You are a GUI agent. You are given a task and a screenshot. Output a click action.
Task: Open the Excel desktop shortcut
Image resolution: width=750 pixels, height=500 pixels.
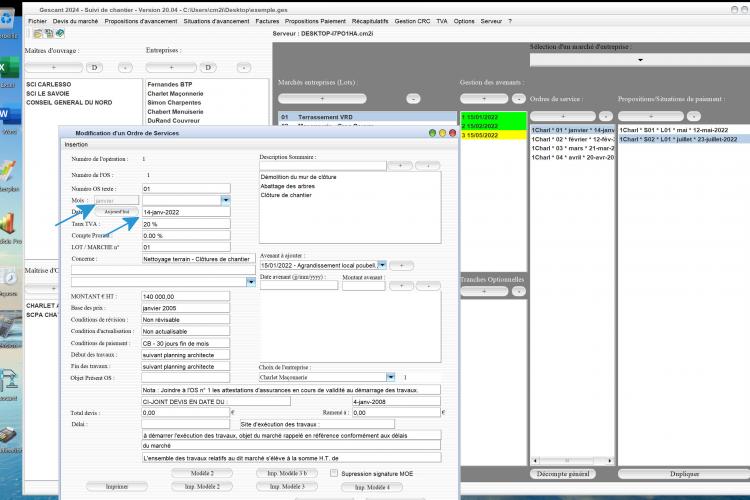click(9, 72)
